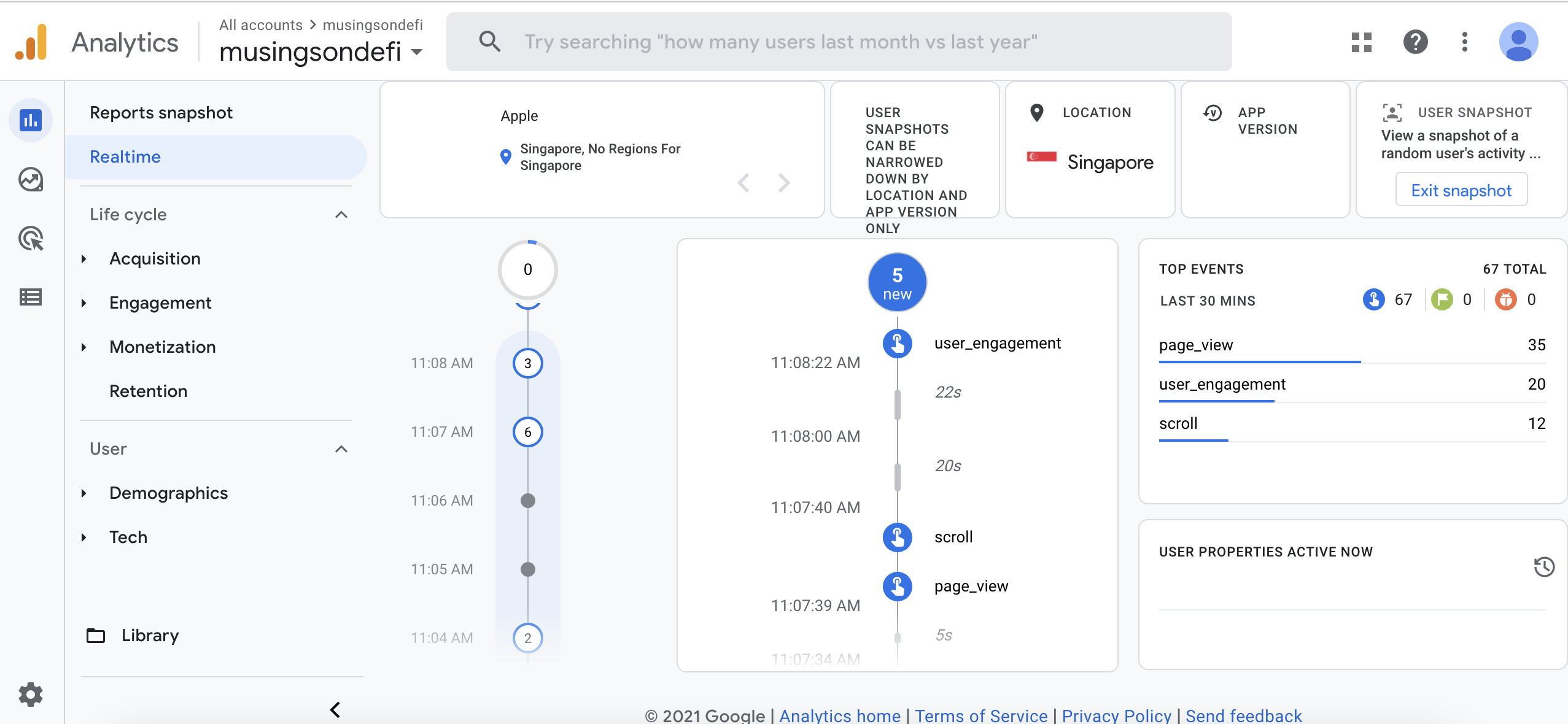Show next user snapshot with right arrow
The image size is (1568, 724).
tap(783, 183)
